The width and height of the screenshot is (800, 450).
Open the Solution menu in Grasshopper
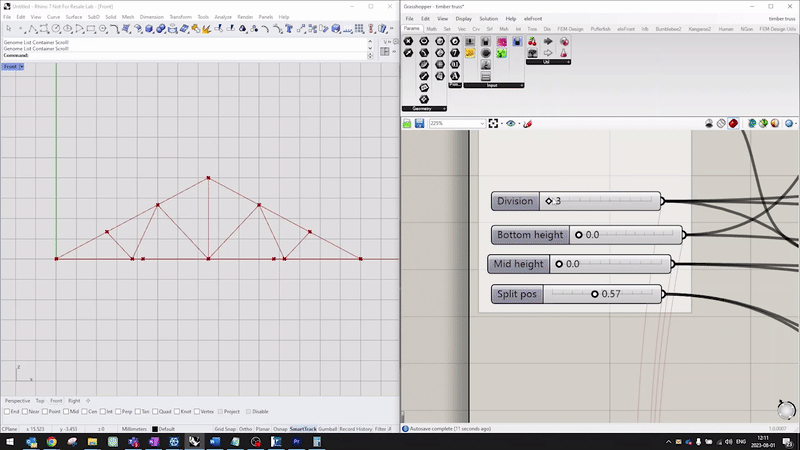click(488, 18)
